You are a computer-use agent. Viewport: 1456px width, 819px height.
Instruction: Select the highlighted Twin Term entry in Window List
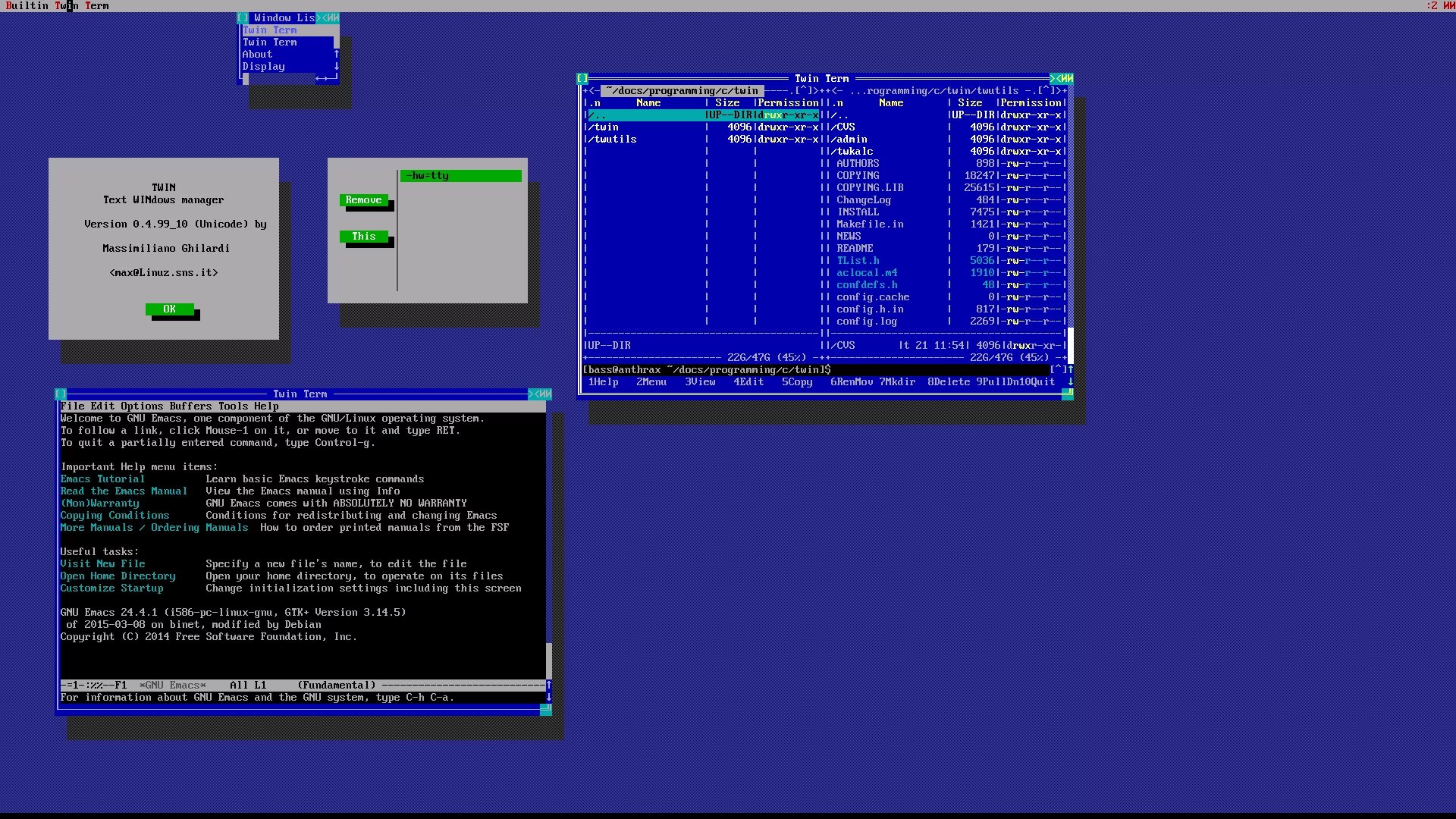288,30
